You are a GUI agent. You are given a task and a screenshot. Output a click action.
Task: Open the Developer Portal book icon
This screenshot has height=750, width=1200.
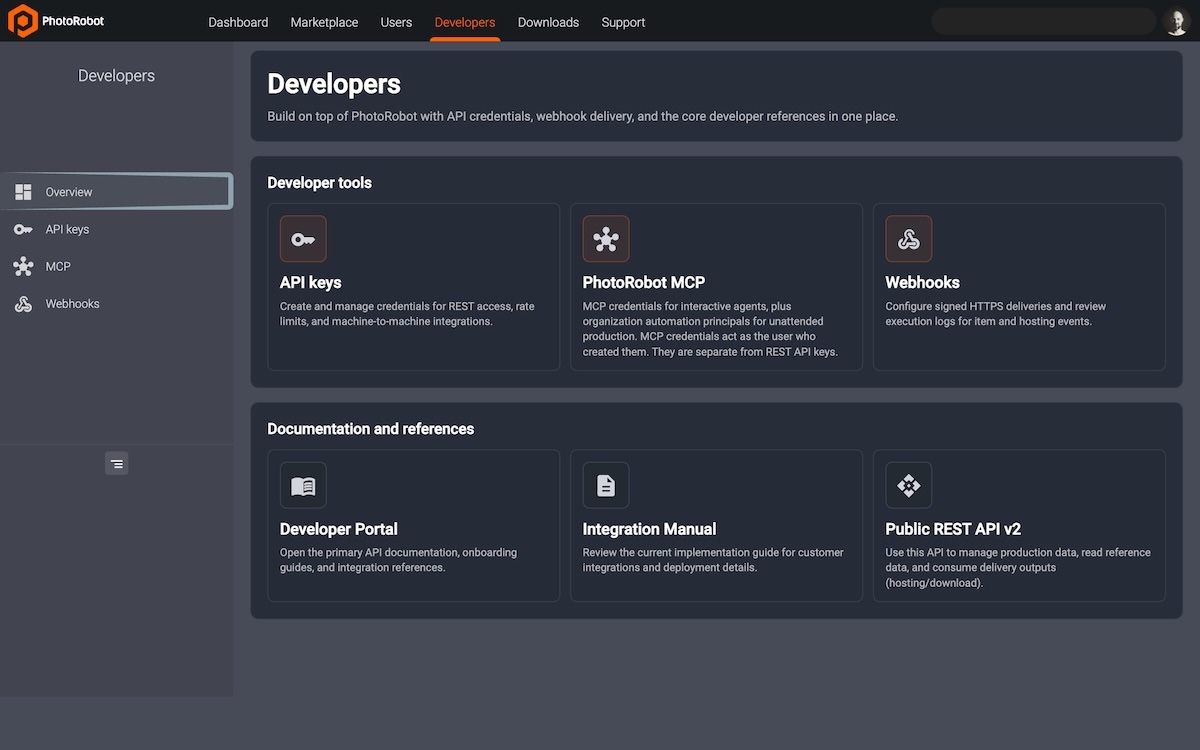(303, 485)
